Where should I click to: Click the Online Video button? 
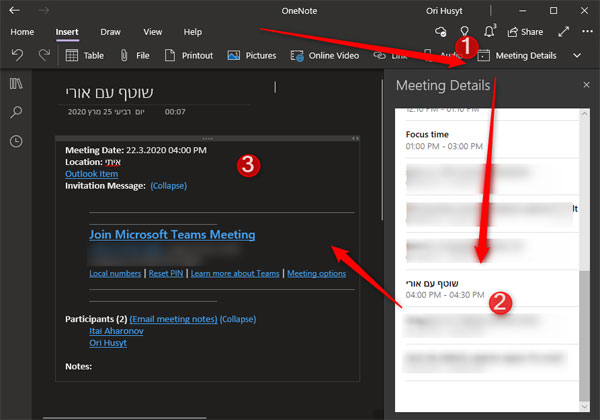coord(324,56)
